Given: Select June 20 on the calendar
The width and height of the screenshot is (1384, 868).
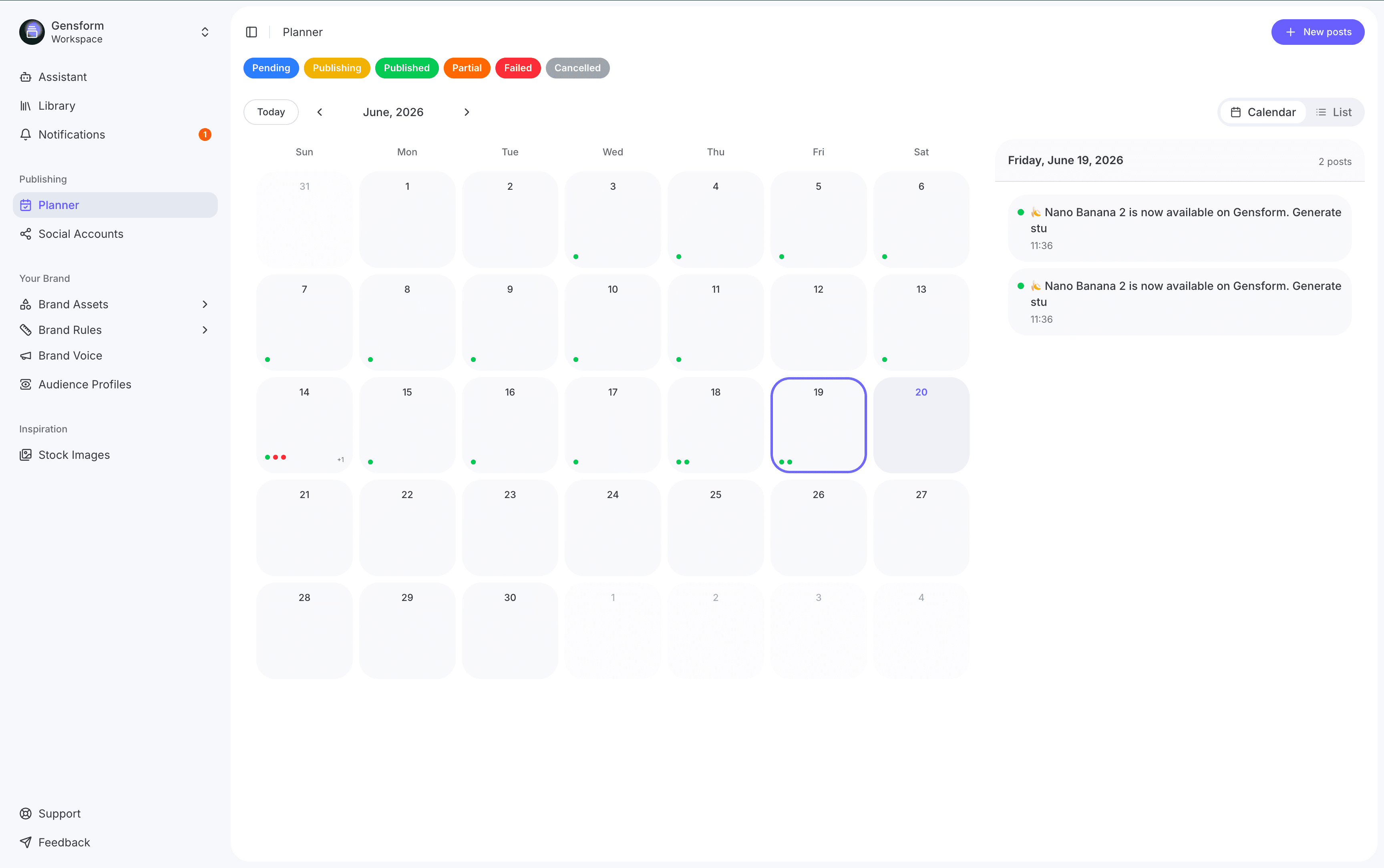Looking at the screenshot, I should [x=921, y=425].
